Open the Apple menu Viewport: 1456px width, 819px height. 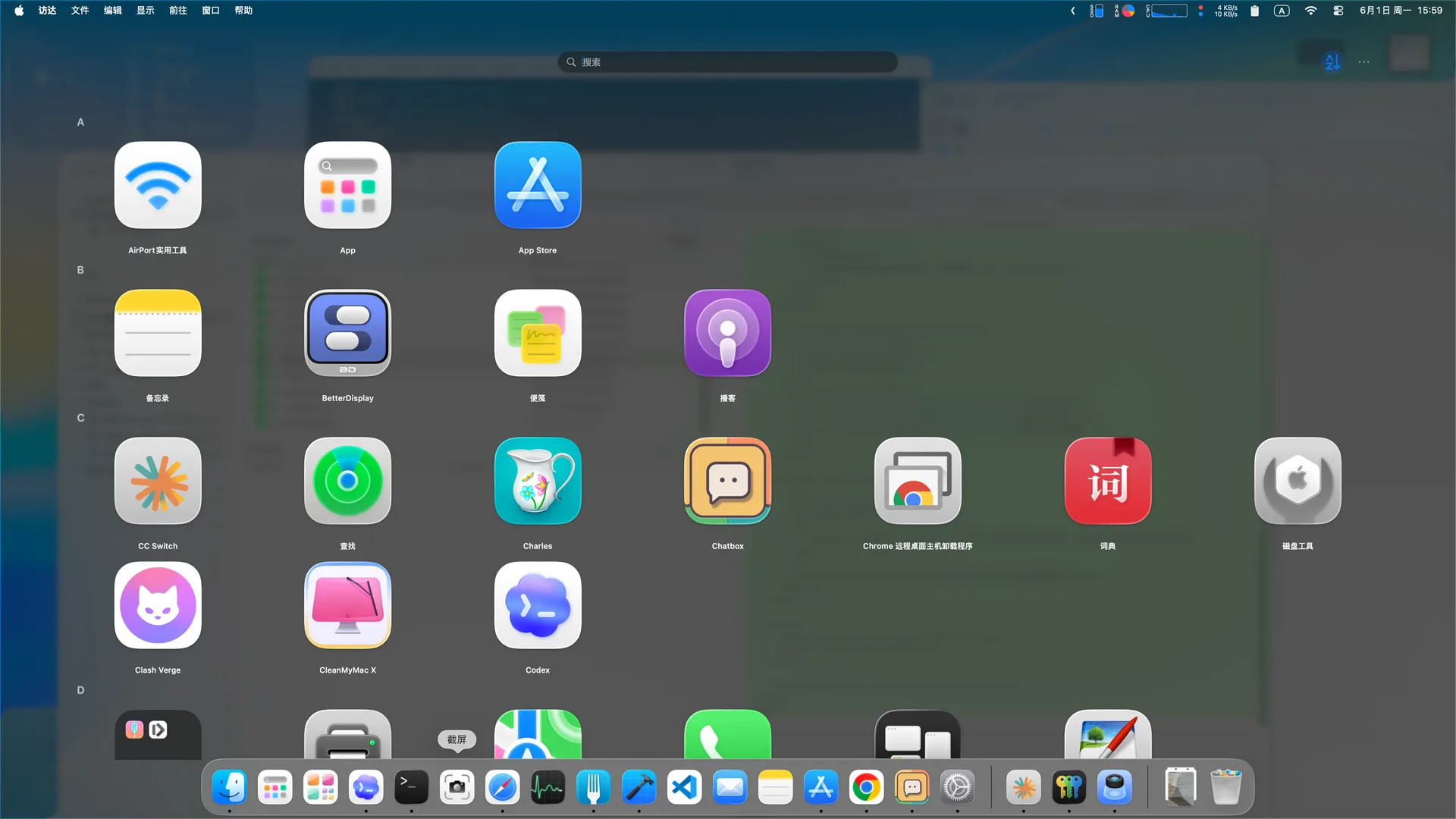click(19, 10)
